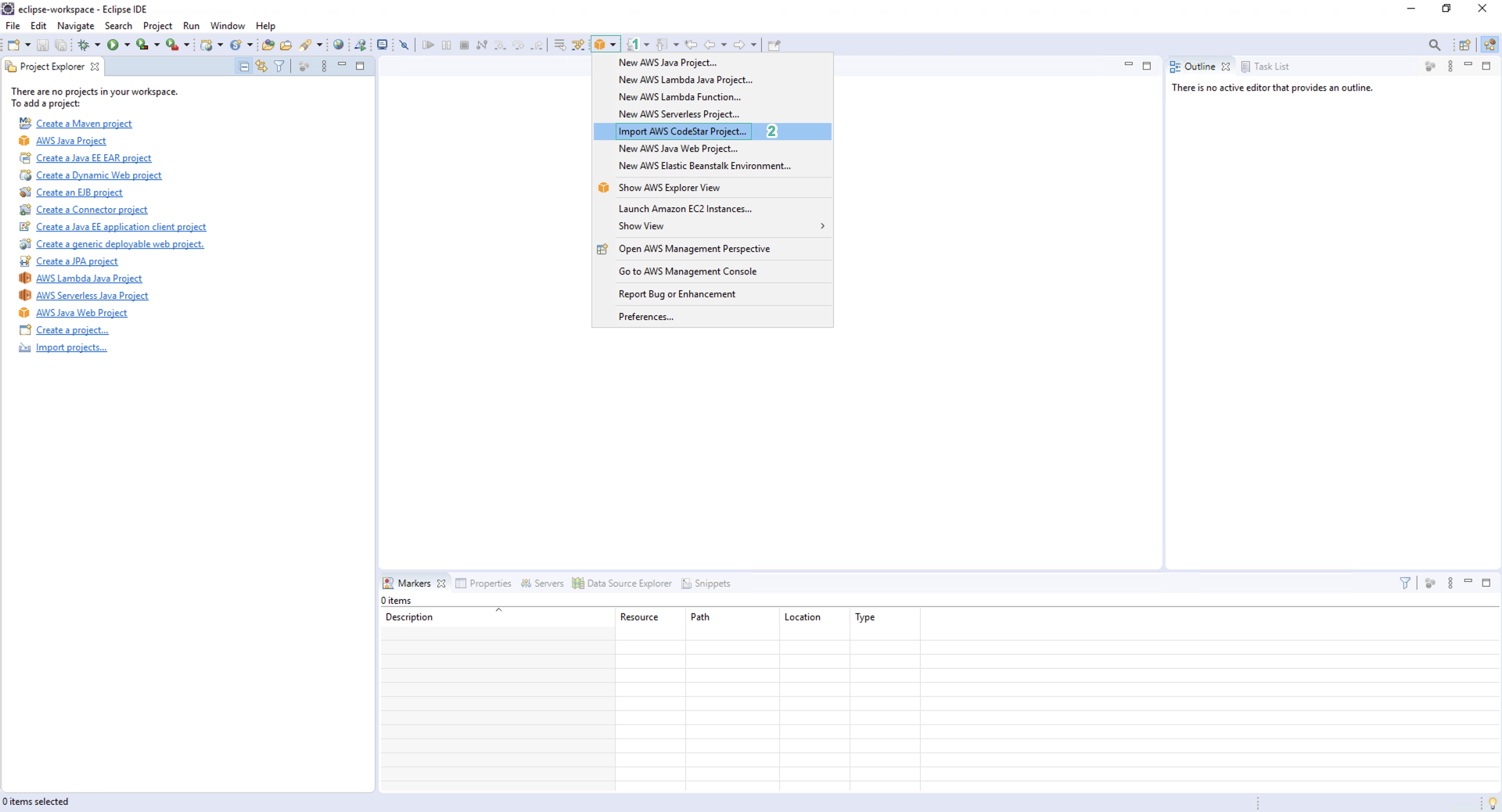
Task: Open the External Tools dropdown arrow
Action: click(x=186, y=45)
